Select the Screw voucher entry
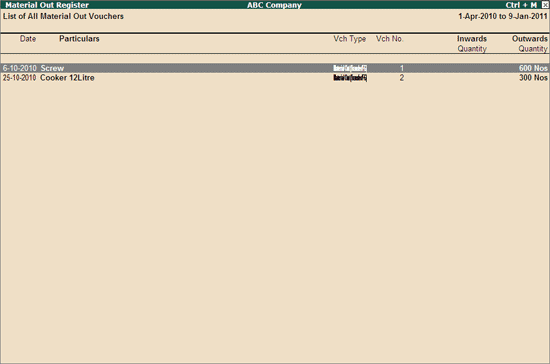550x364 pixels. (x=275, y=68)
